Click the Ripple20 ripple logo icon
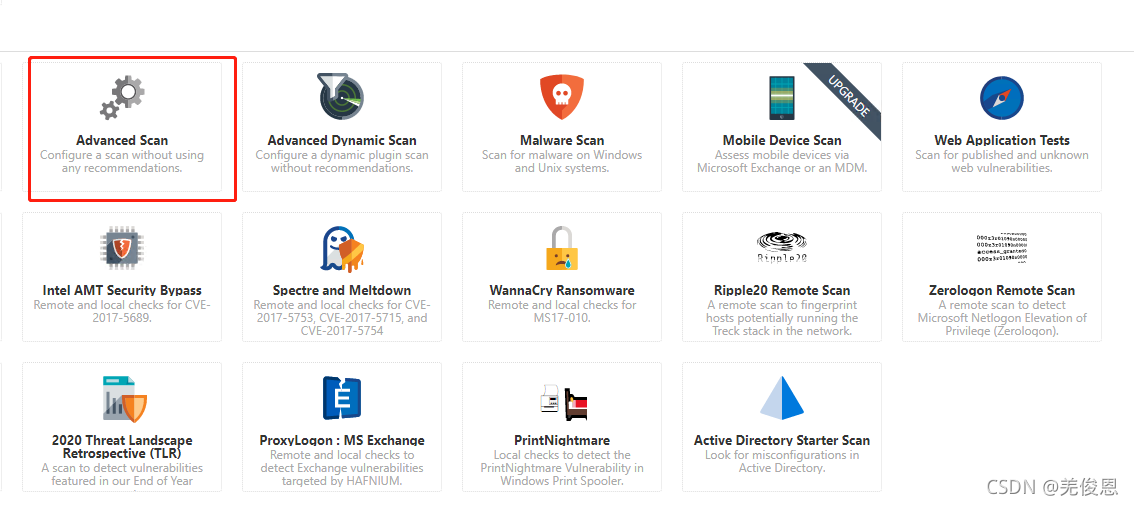The image size is (1134, 505). (781, 248)
